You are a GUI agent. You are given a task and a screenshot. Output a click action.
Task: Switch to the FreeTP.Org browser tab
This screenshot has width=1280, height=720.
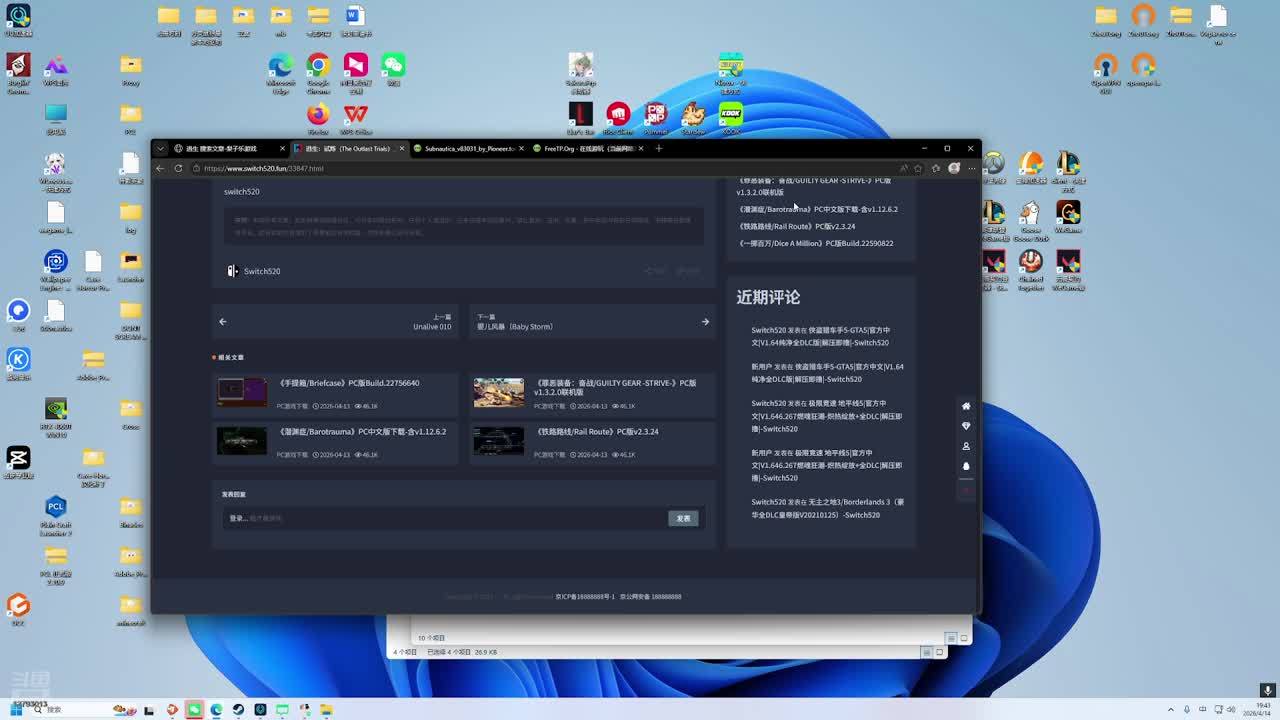coord(588,148)
